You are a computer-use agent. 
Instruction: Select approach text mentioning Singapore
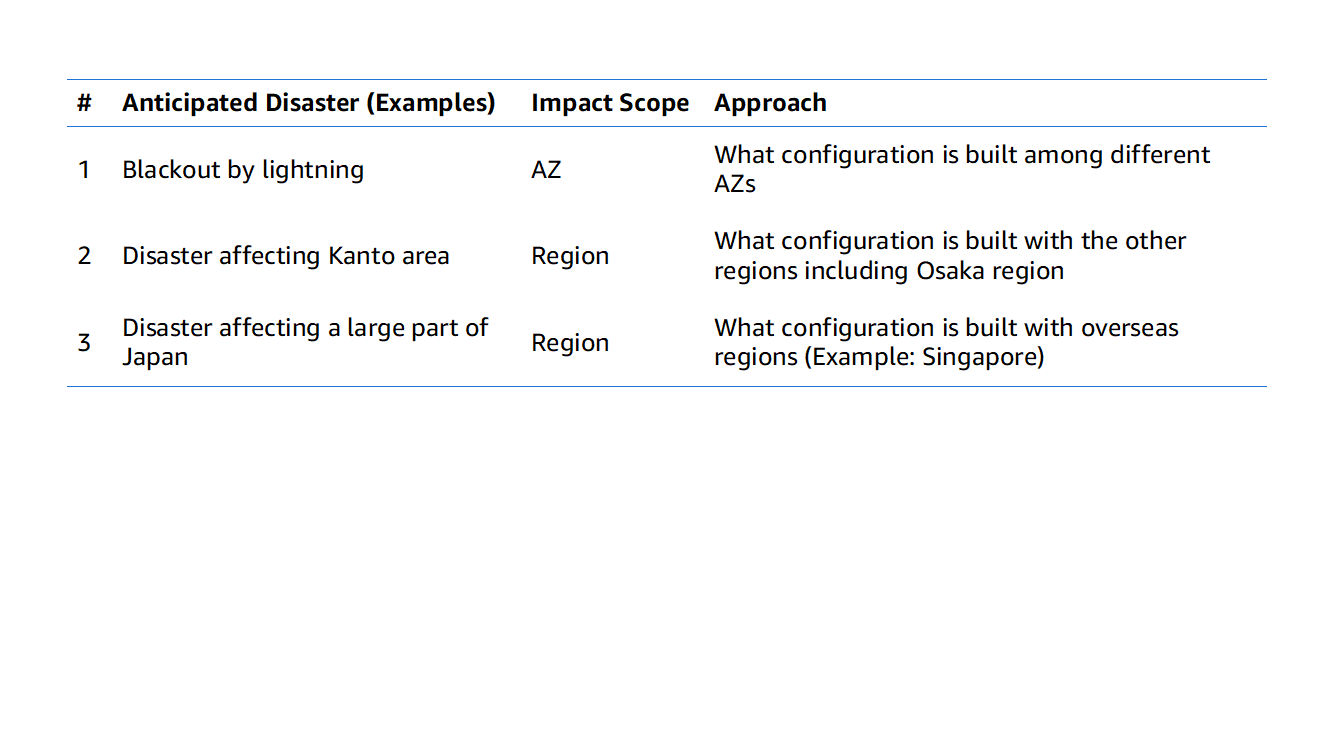pyautogui.click(x=946, y=342)
